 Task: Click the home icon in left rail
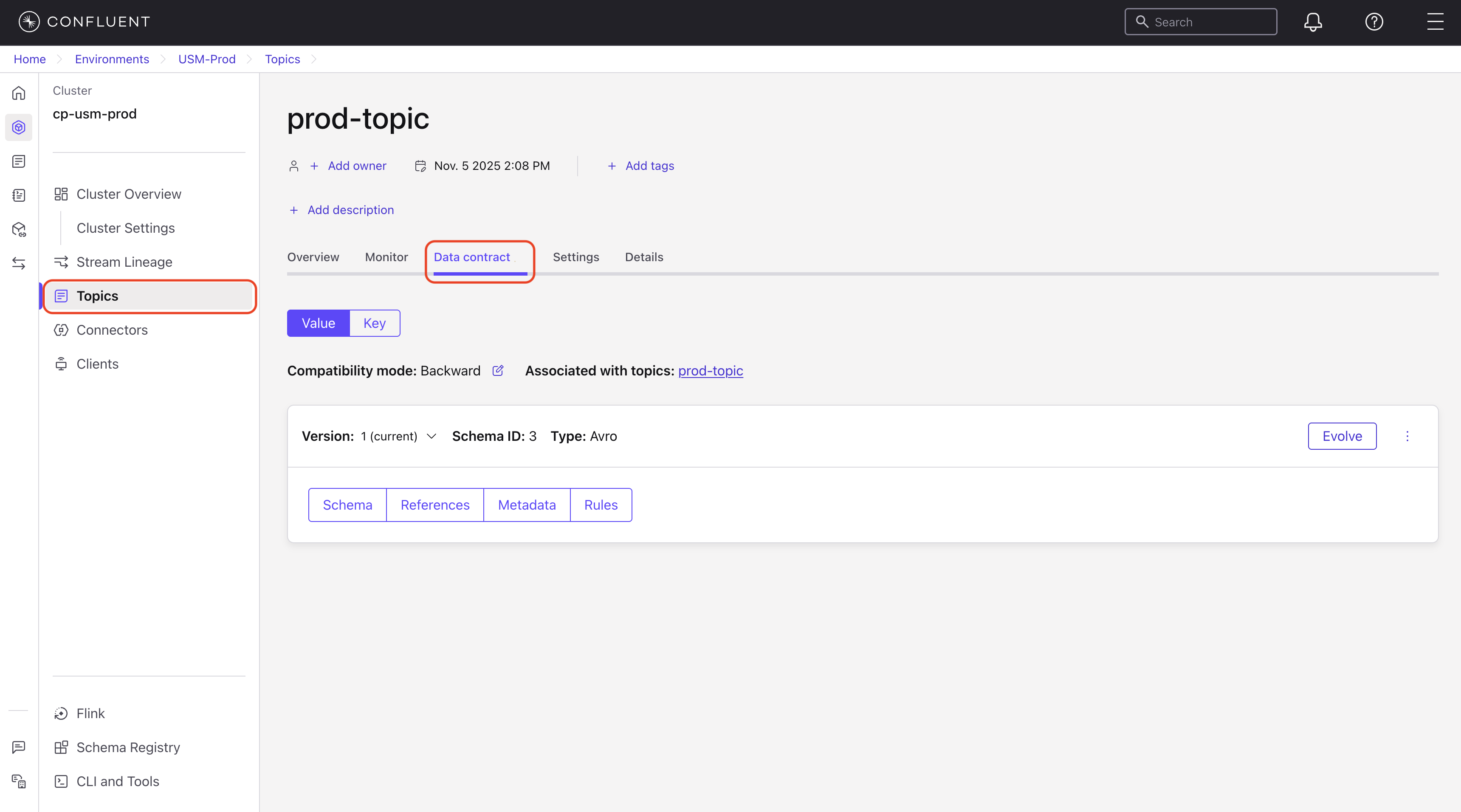(x=19, y=93)
